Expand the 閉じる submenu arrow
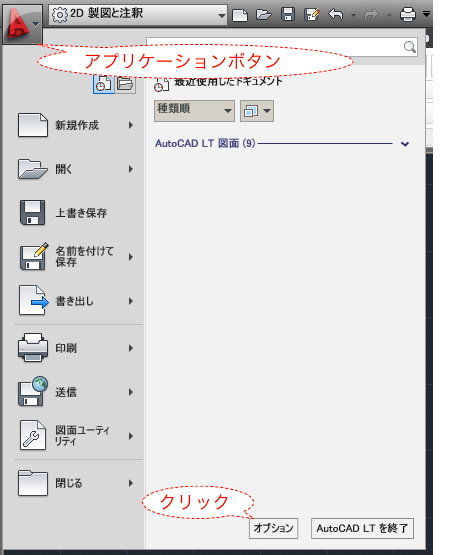 (x=131, y=483)
